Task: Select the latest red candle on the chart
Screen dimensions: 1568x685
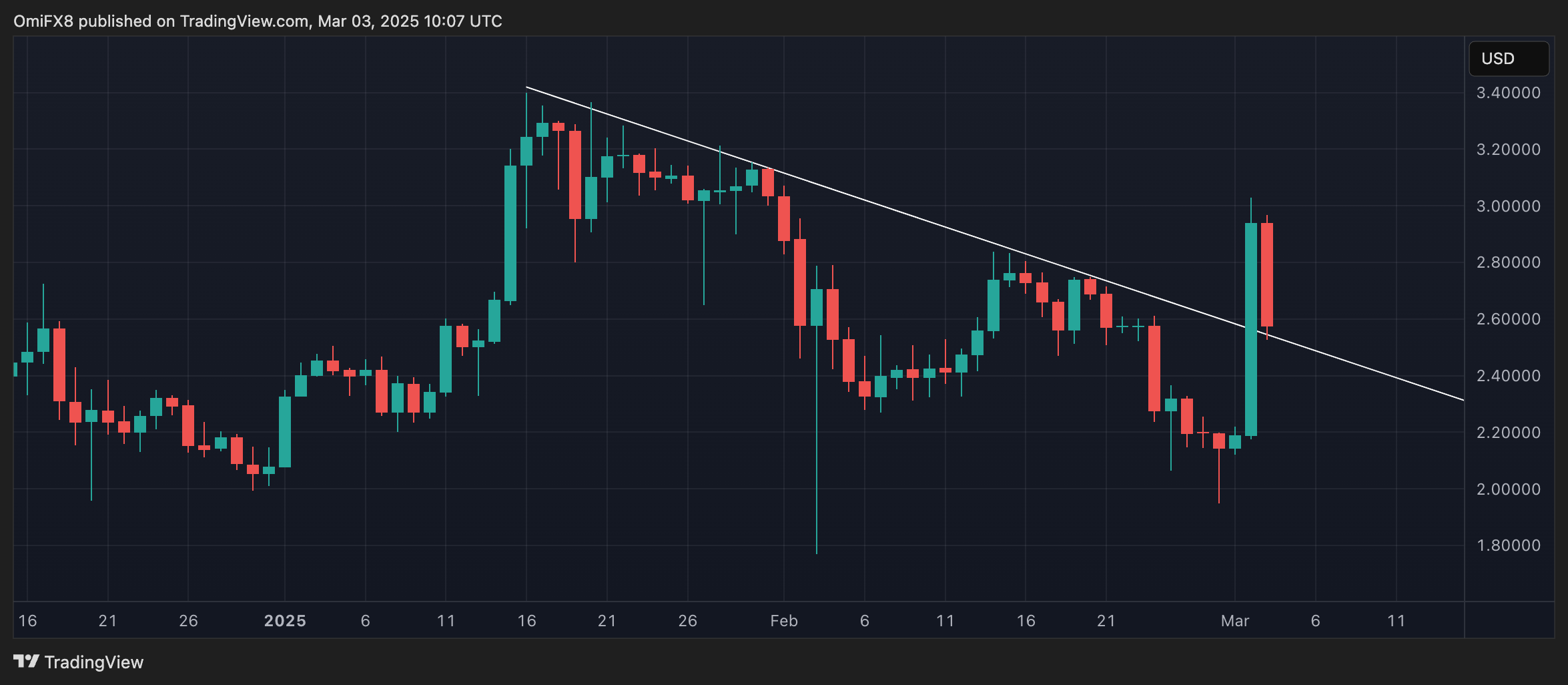Action: (1267, 274)
